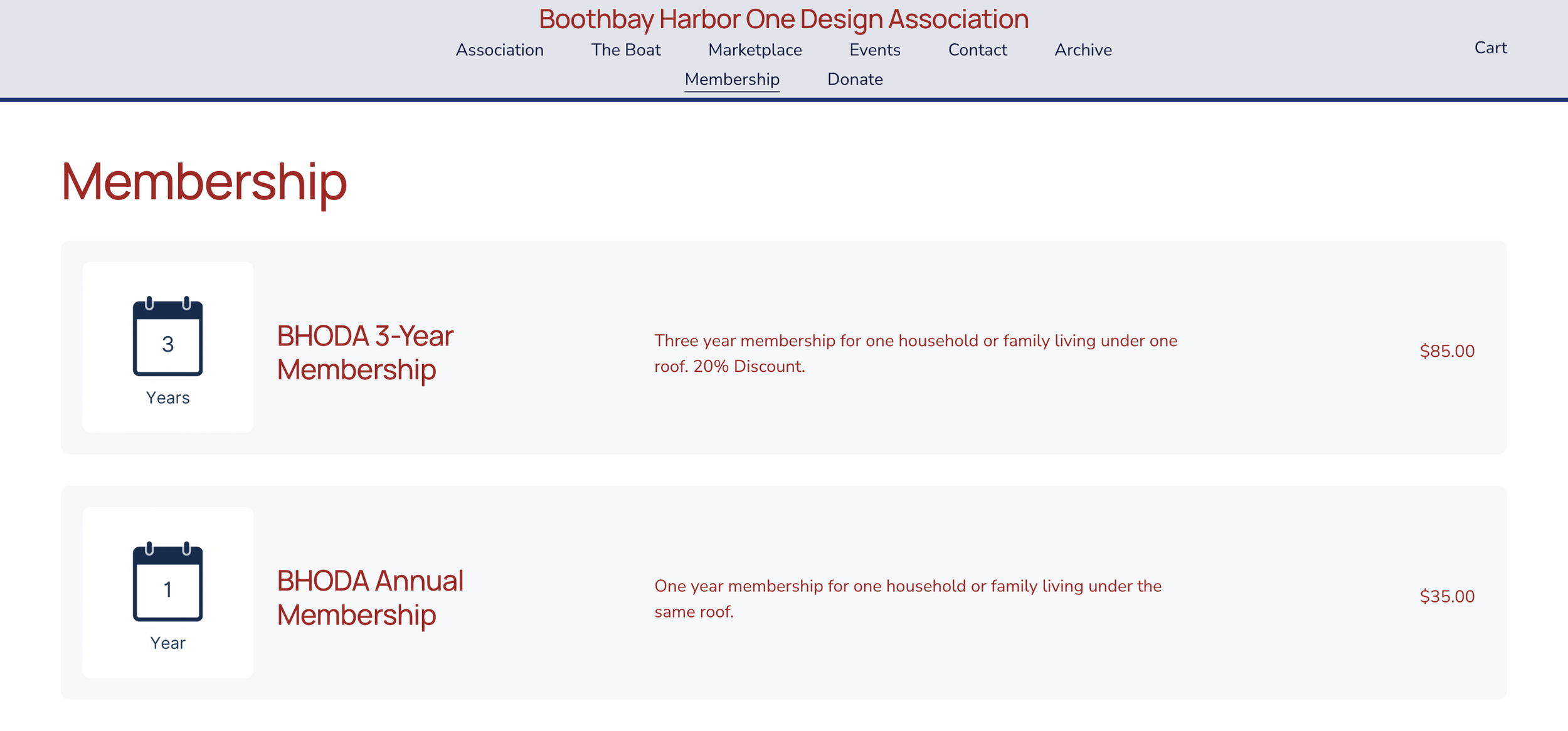The width and height of the screenshot is (1568, 731).
Task: Select the Membership nav link
Action: click(732, 80)
